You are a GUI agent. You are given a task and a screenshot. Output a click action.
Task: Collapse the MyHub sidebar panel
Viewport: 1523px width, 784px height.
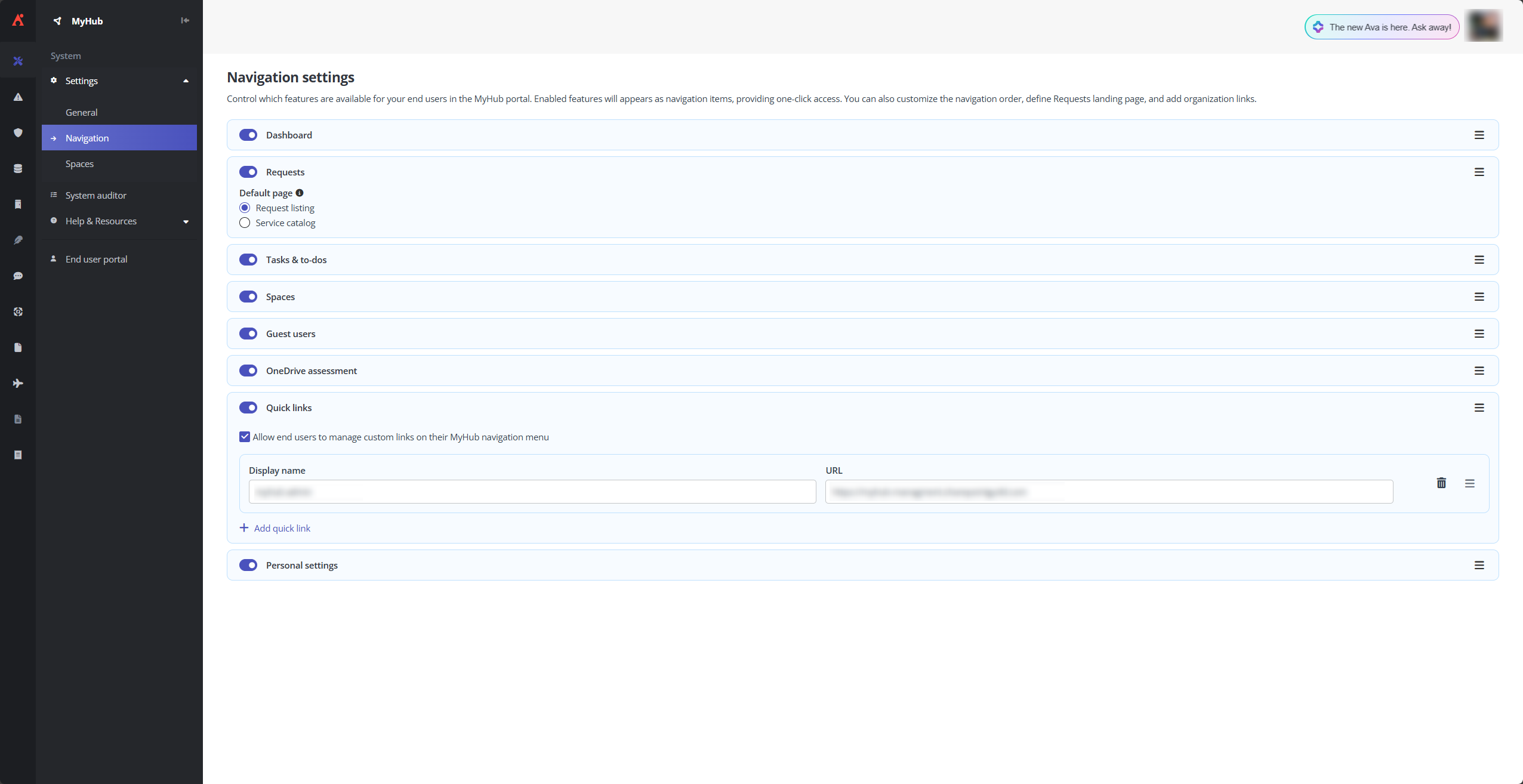[x=185, y=20]
